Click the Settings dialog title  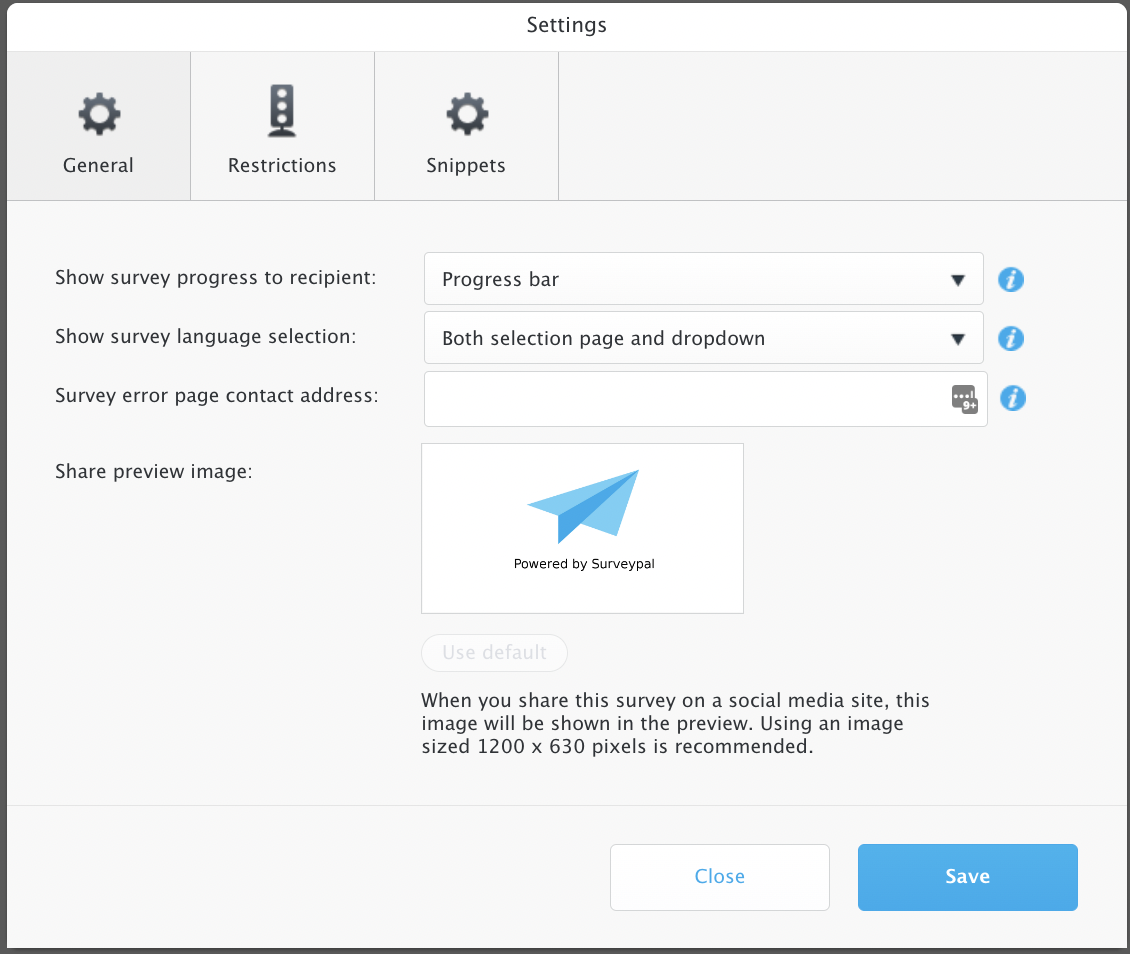click(566, 25)
